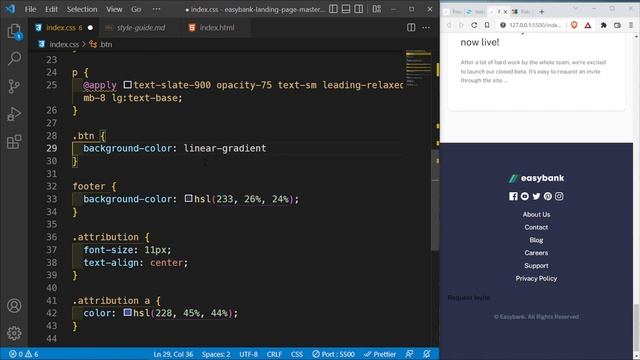Click the text-slate-900 color swatch
Image resolution: width=640 pixels, height=360 pixels.
tap(128, 84)
